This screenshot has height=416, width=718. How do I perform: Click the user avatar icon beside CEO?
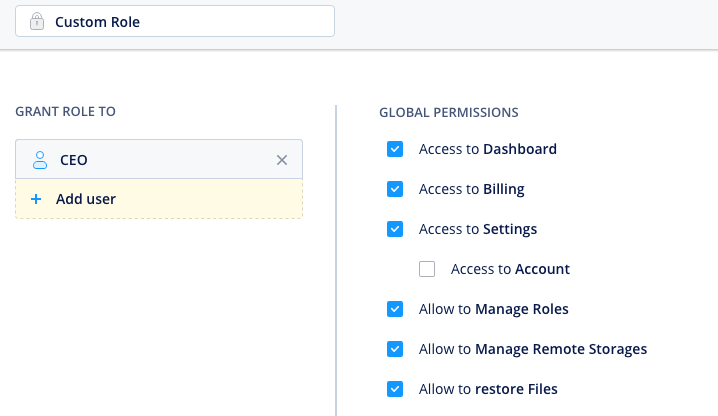(x=39, y=159)
